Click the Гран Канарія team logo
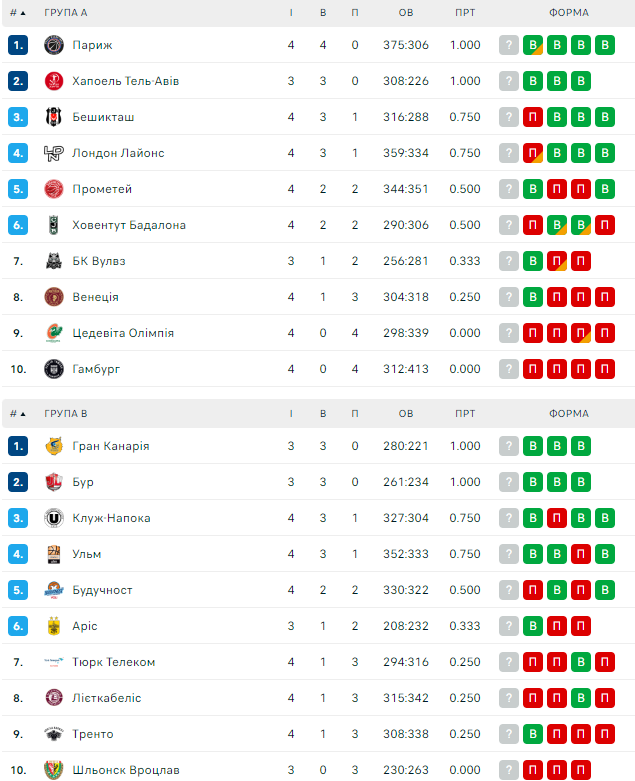 54,446
